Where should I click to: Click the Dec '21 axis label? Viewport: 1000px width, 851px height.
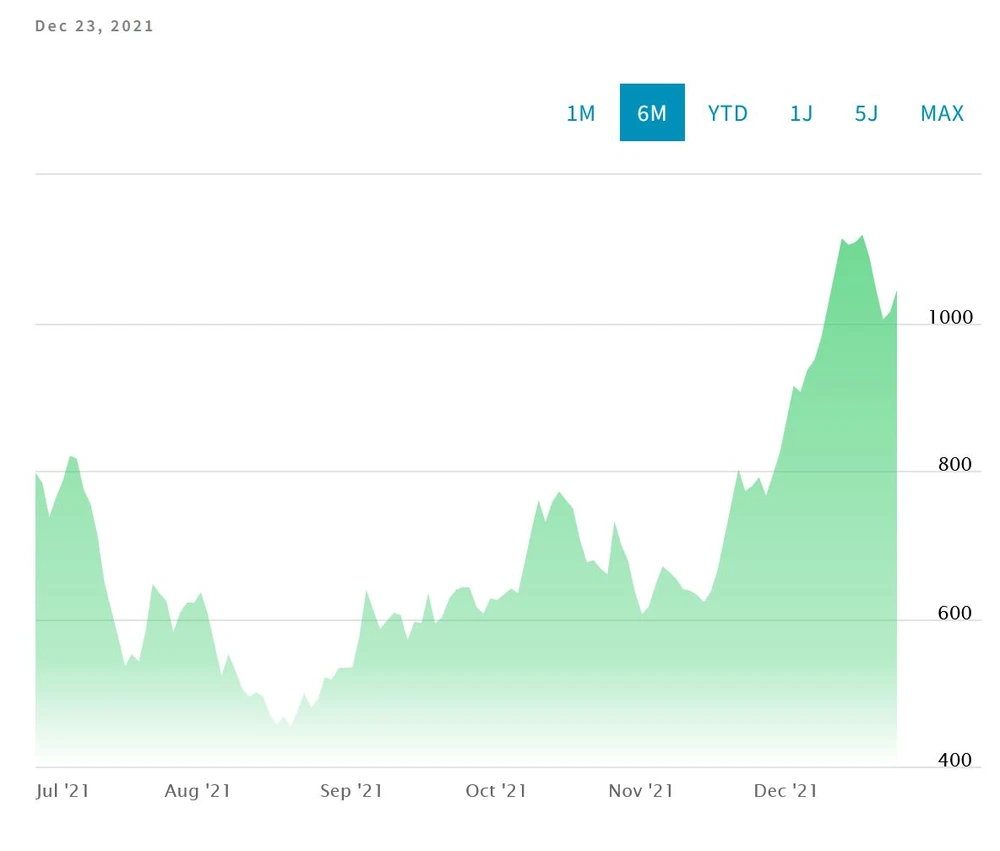(786, 791)
